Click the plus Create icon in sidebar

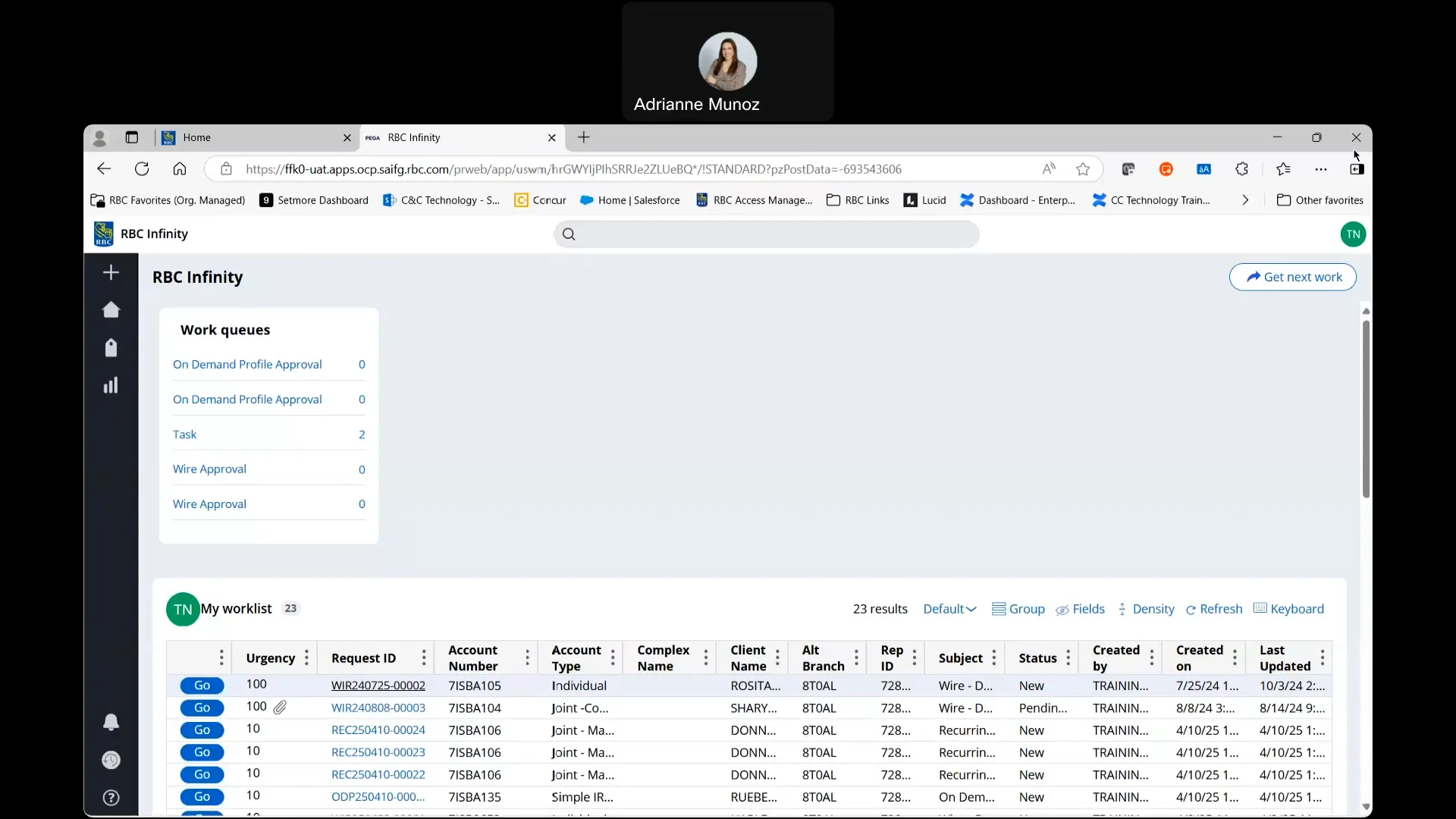point(111,272)
